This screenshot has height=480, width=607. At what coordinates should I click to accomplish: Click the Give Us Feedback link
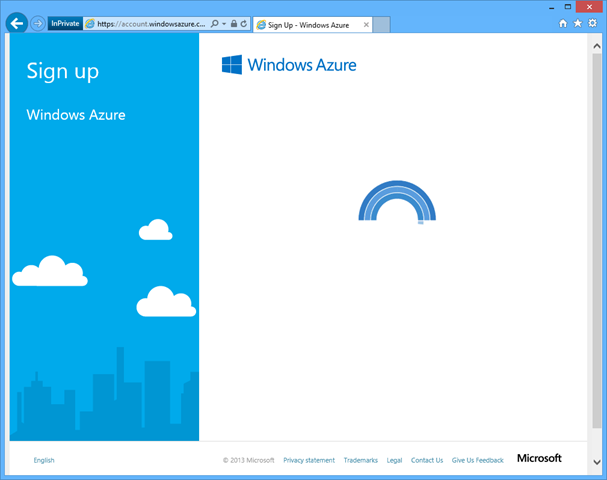tap(477, 460)
